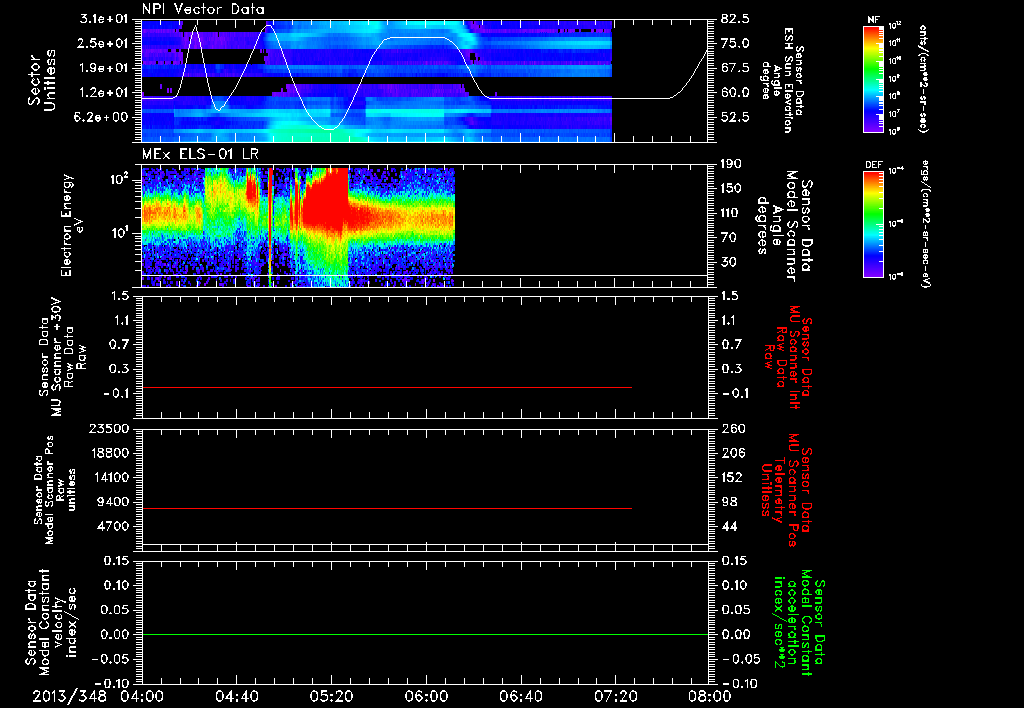Click the 98 telemetry tick value
This screenshot has width=1024, height=708.
coord(729,502)
